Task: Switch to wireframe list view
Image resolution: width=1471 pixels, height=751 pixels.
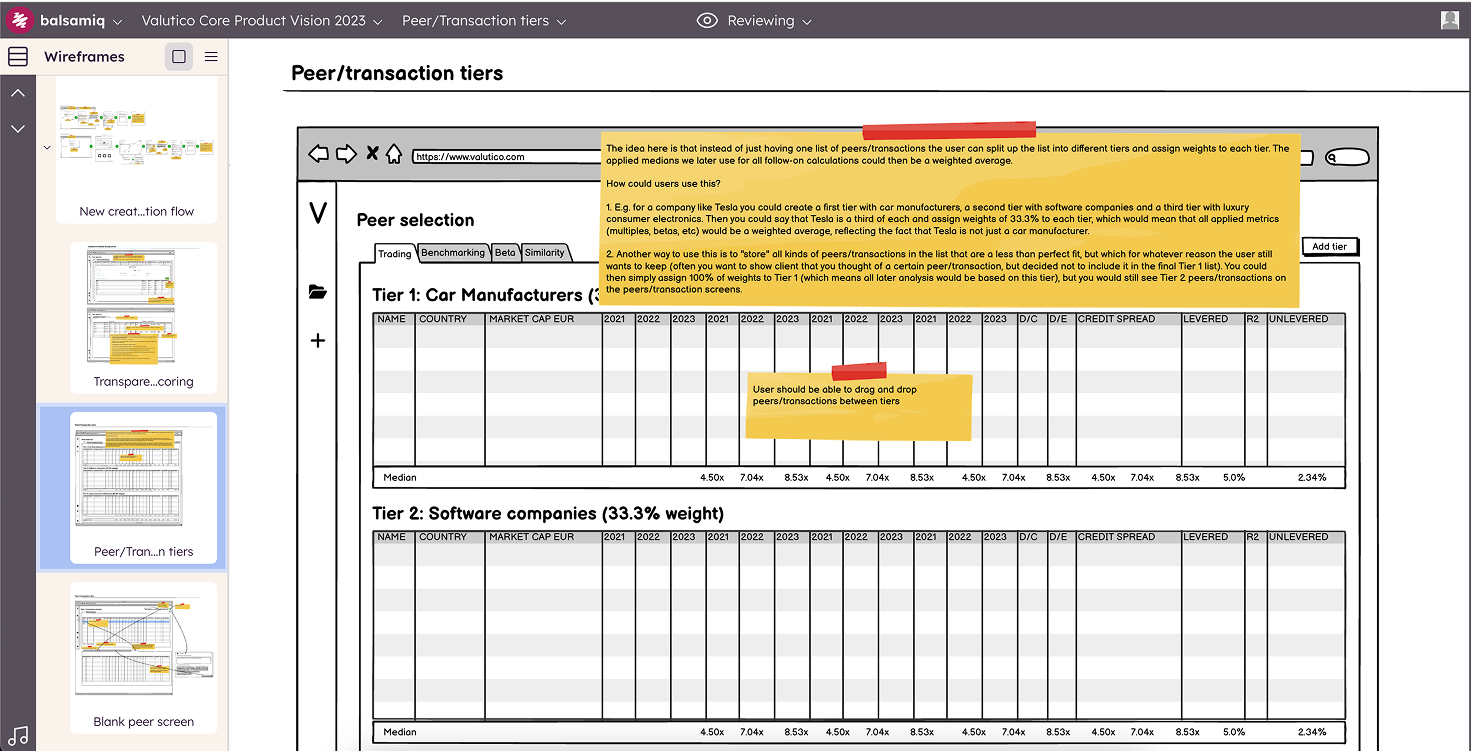Action: pos(211,57)
